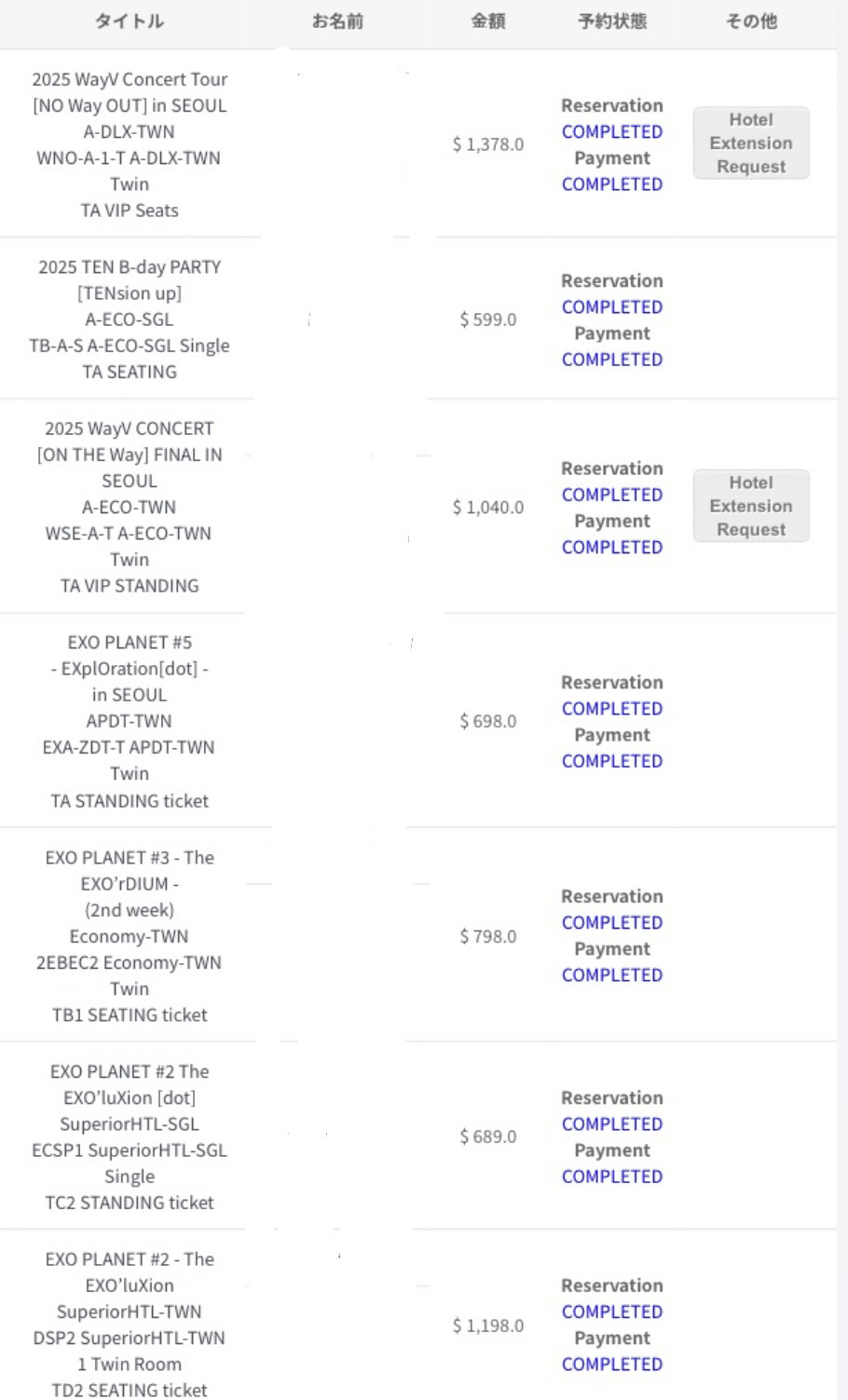This screenshot has width=848, height=1400.
Task: Click Payment COMPLETED for the $798.0 booking
Action: pyautogui.click(x=611, y=975)
